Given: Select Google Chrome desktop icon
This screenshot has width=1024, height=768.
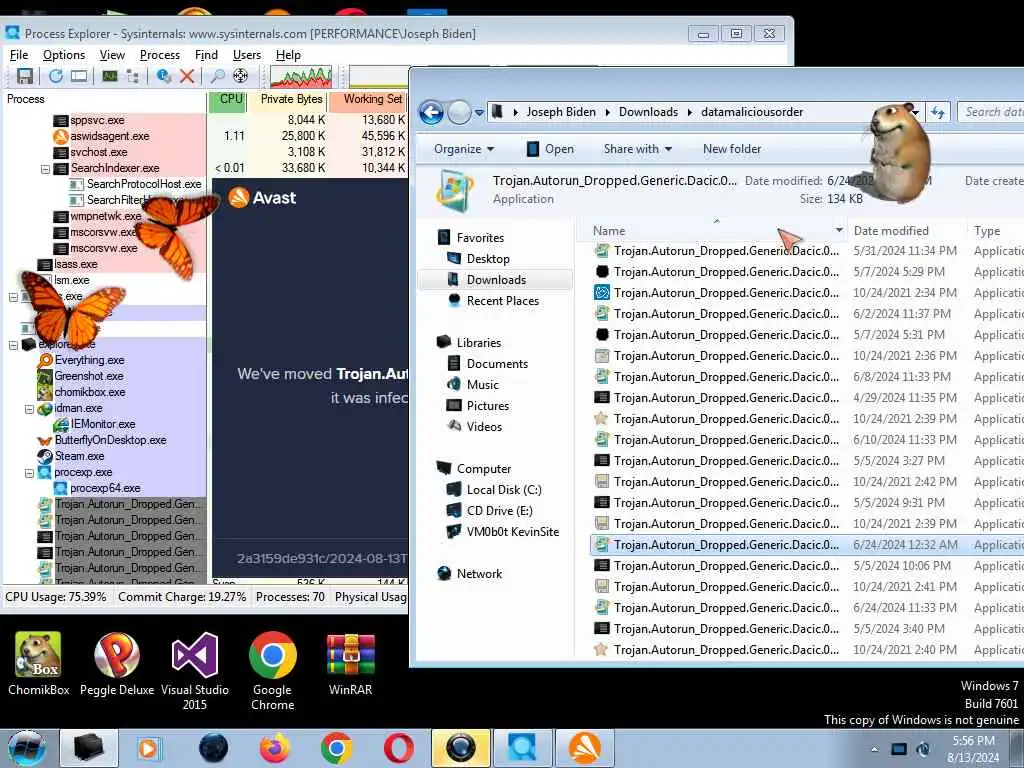Looking at the screenshot, I should pyautogui.click(x=272, y=671).
